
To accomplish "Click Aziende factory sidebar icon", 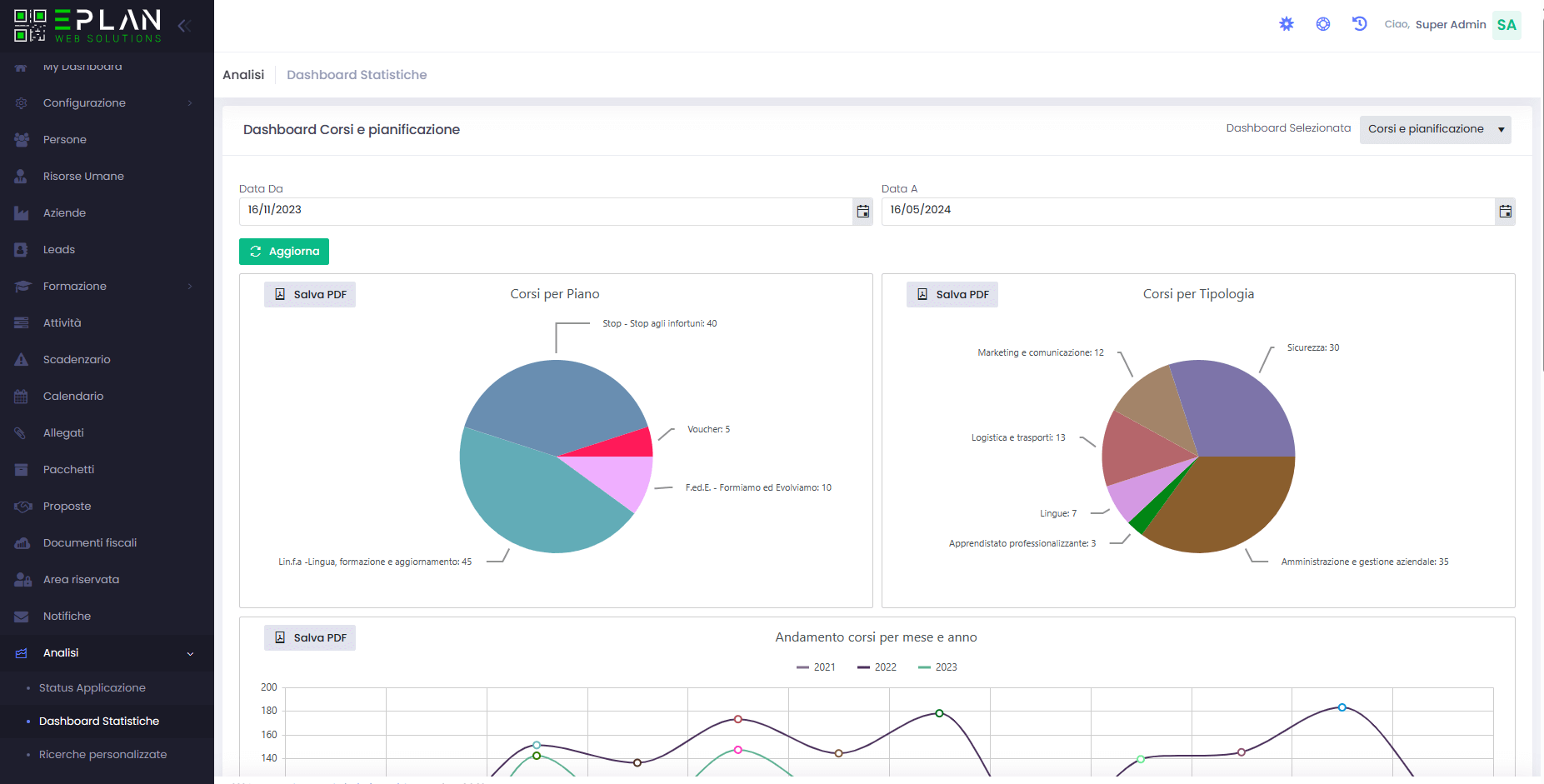I will click(22, 213).
